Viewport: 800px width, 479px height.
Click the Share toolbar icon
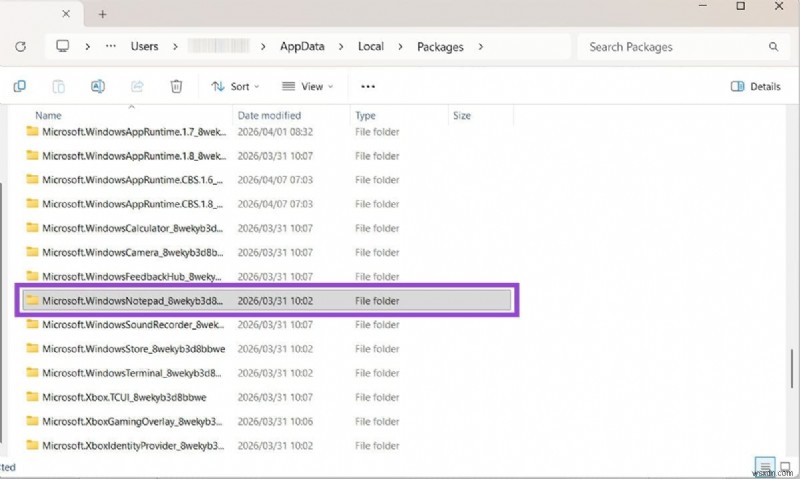[x=137, y=86]
